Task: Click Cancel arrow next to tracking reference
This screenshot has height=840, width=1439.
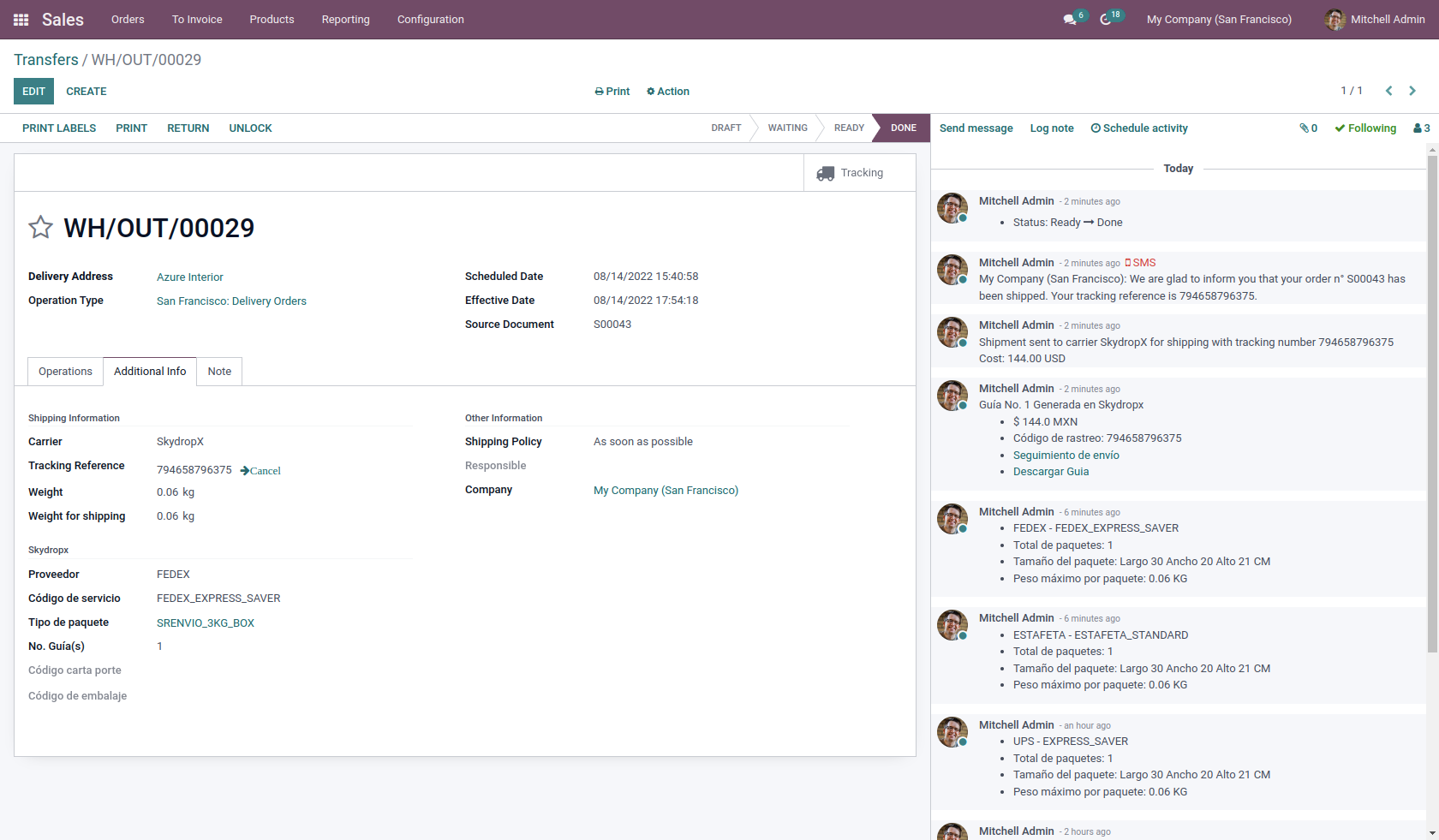Action: pos(260,471)
